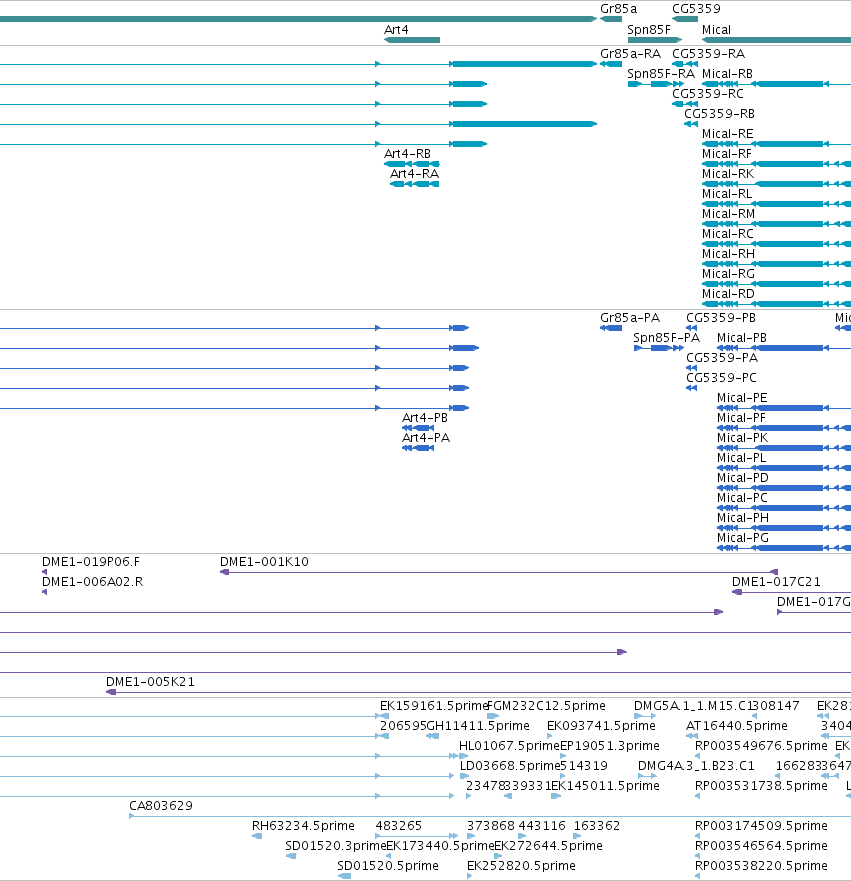The image size is (851, 881).
Task: Select the Mical-PH protein
Action: click(x=784, y=528)
